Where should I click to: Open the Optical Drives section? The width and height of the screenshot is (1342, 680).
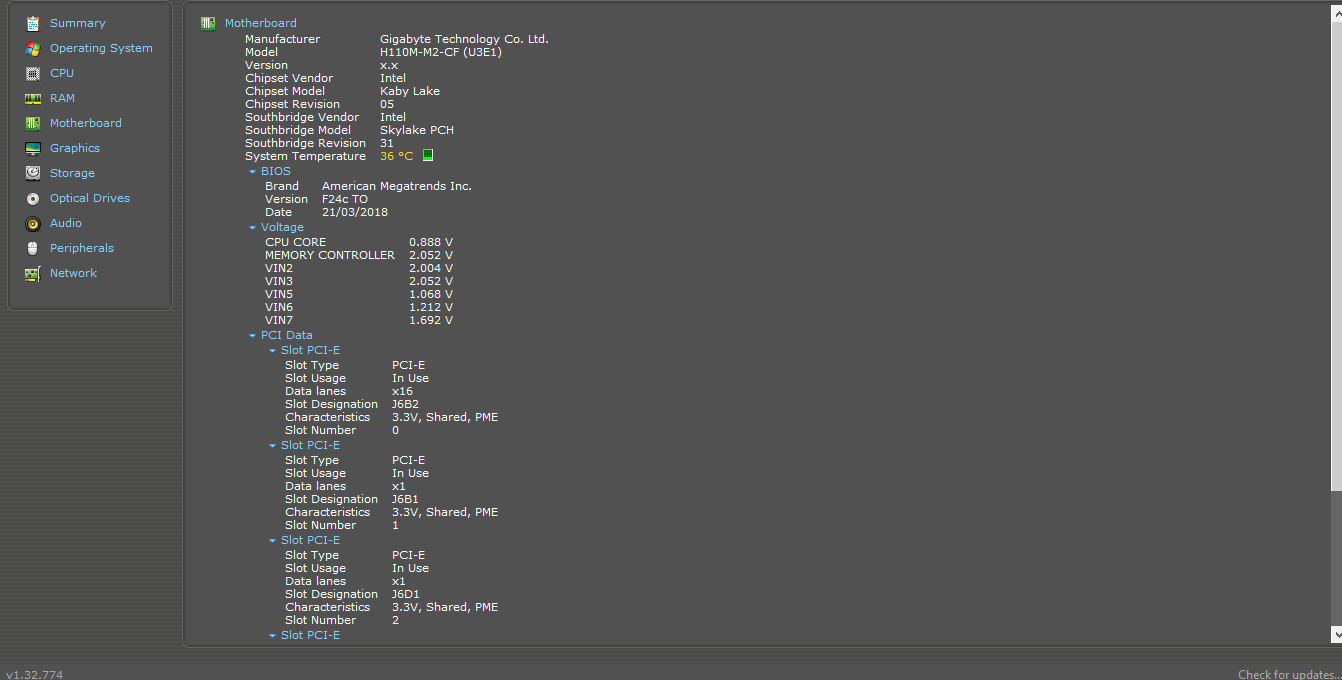pos(90,198)
